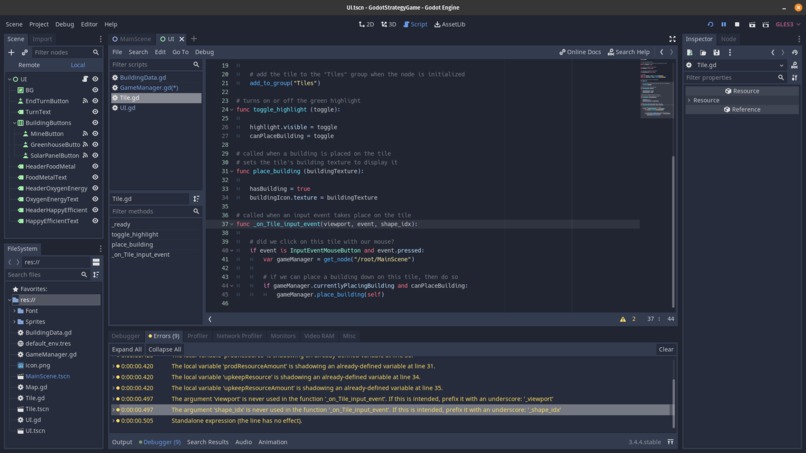
Task: Switch to Node tab beside Inspector
Action: point(728,39)
